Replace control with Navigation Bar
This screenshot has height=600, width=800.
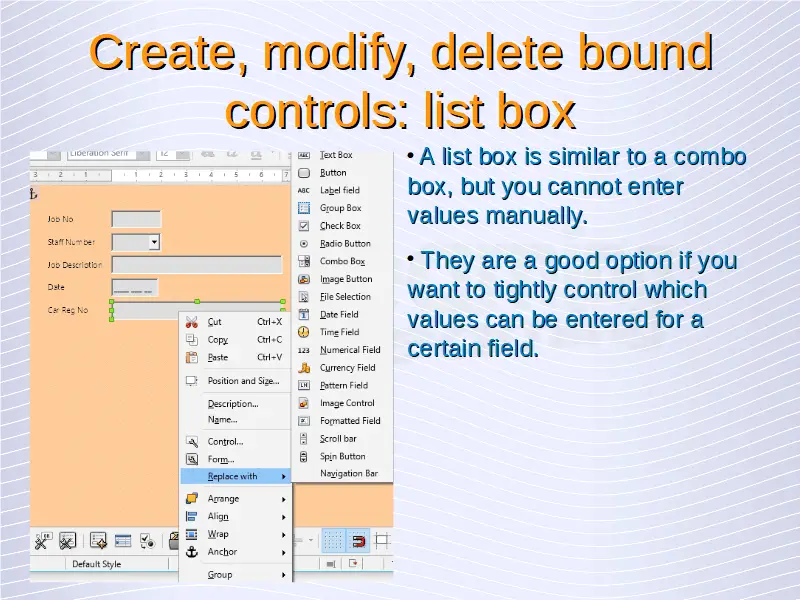click(x=342, y=473)
